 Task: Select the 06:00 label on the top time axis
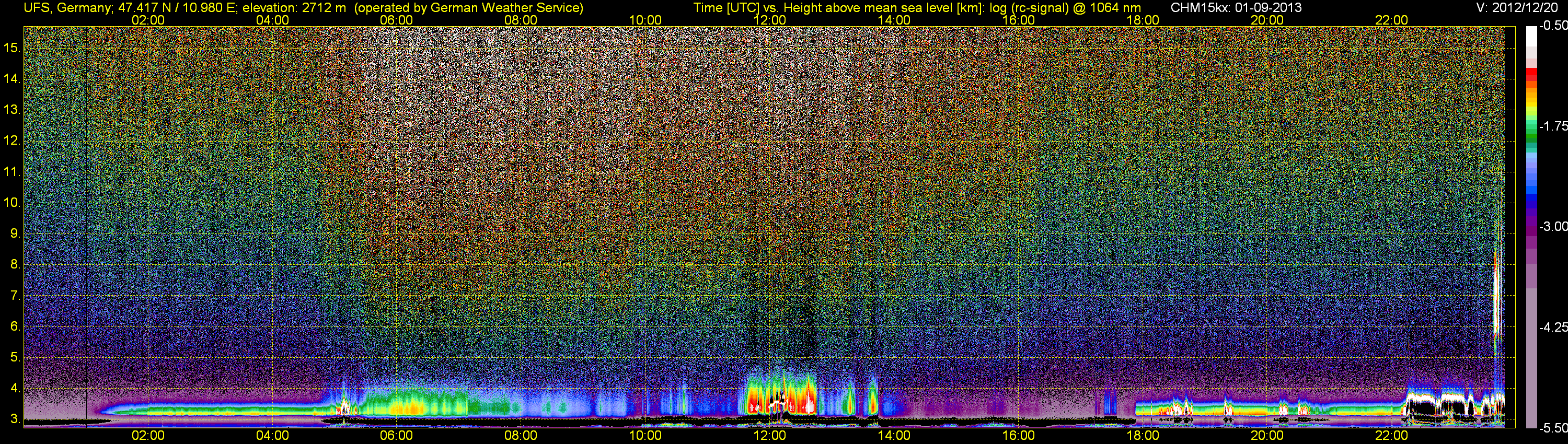click(x=396, y=20)
